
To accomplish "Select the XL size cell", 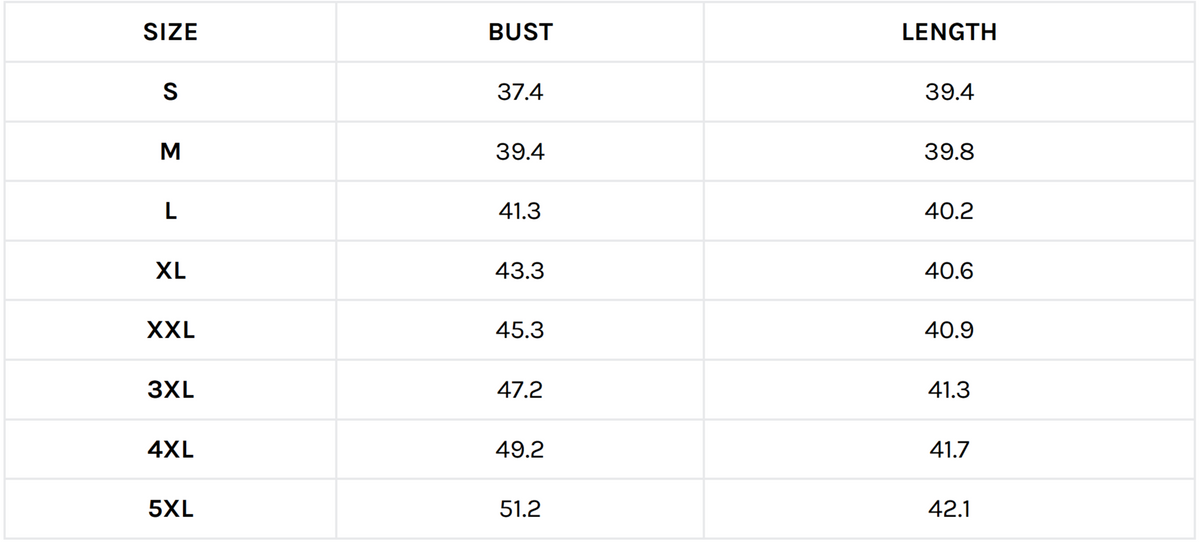I will click(x=170, y=271).
